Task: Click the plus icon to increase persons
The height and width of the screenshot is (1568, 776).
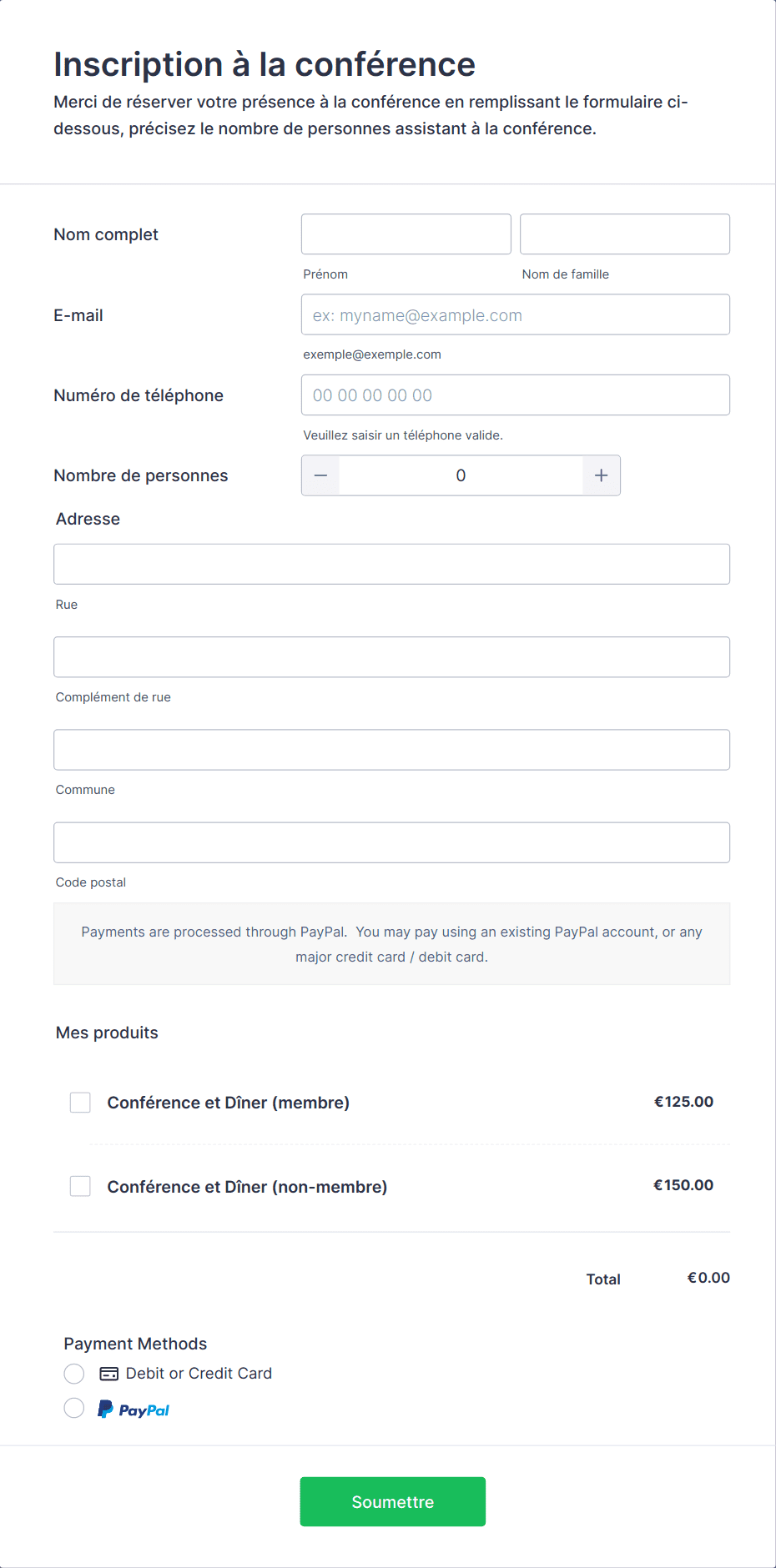Action: 601,475
